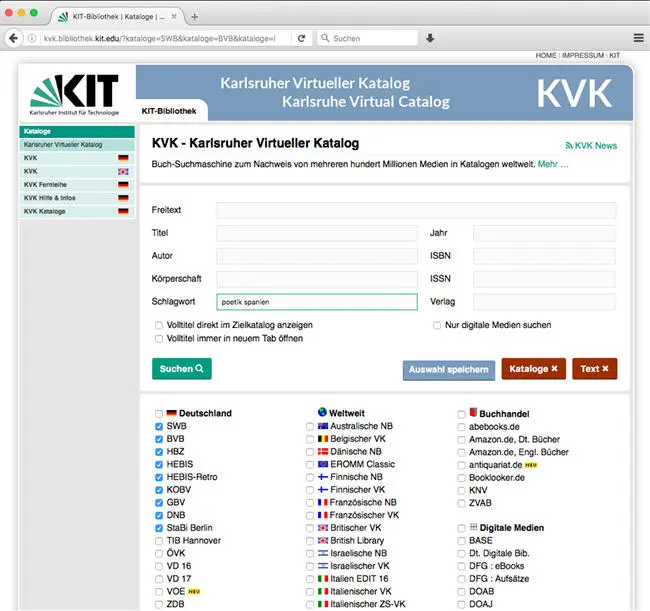The width and height of the screenshot is (650, 611).
Task: Reload the page with the refresh icon
Action: (301, 38)
